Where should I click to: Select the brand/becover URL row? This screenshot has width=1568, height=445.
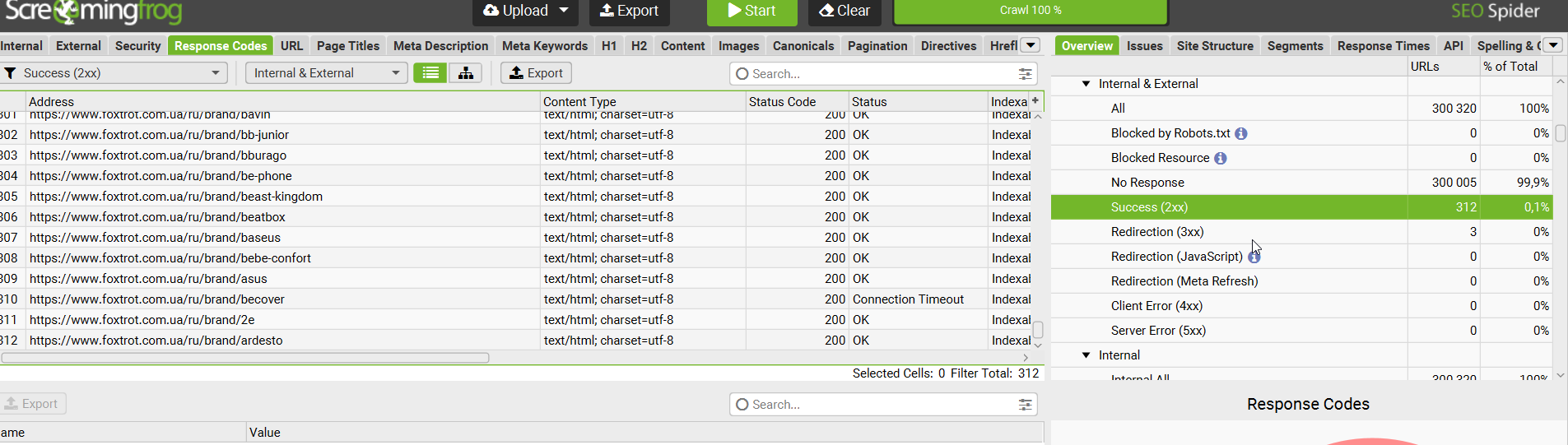[x=516, y=299]
